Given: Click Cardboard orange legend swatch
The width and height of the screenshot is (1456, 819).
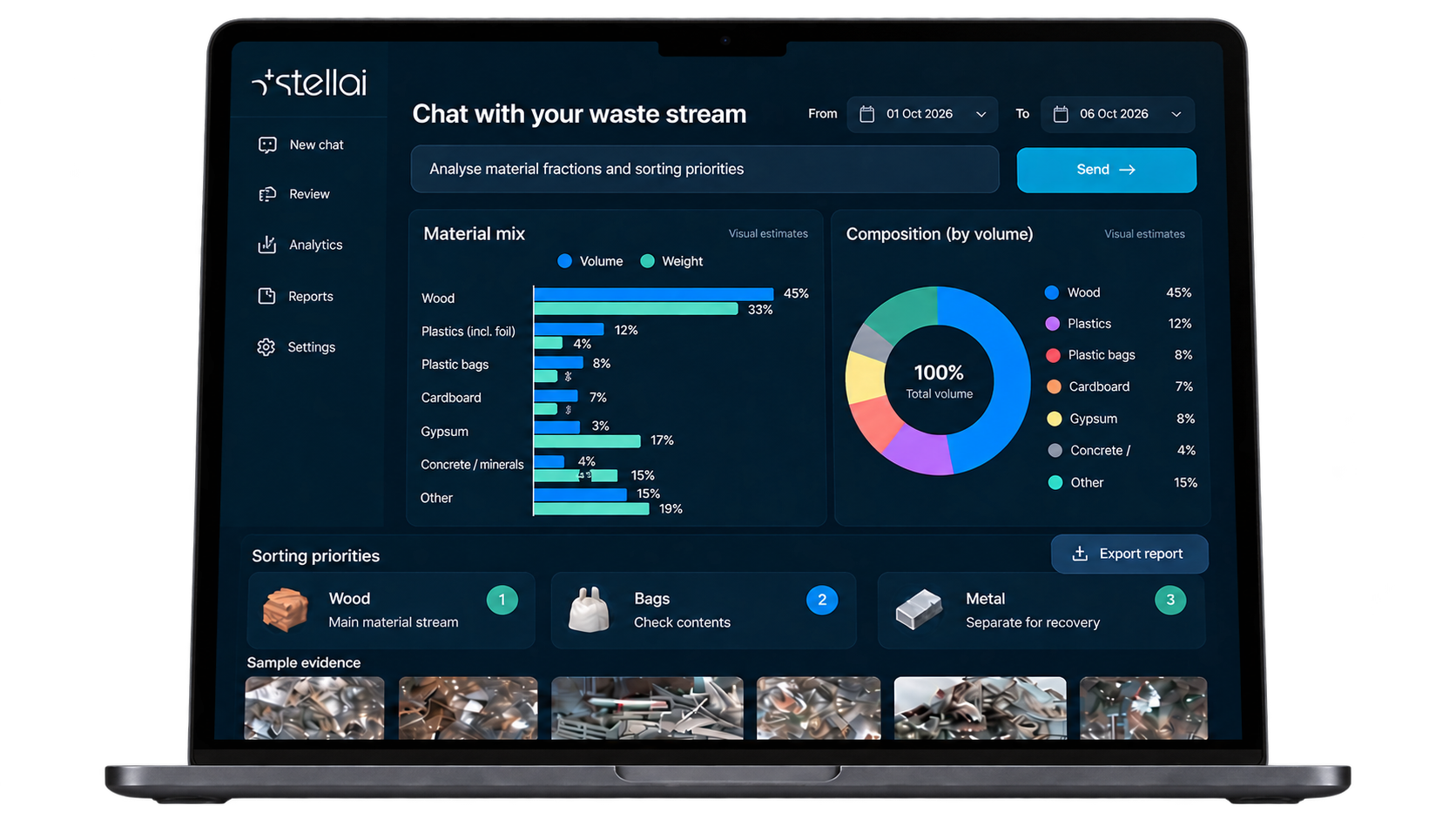Looking at the screenshot, I should (1054, 386).
